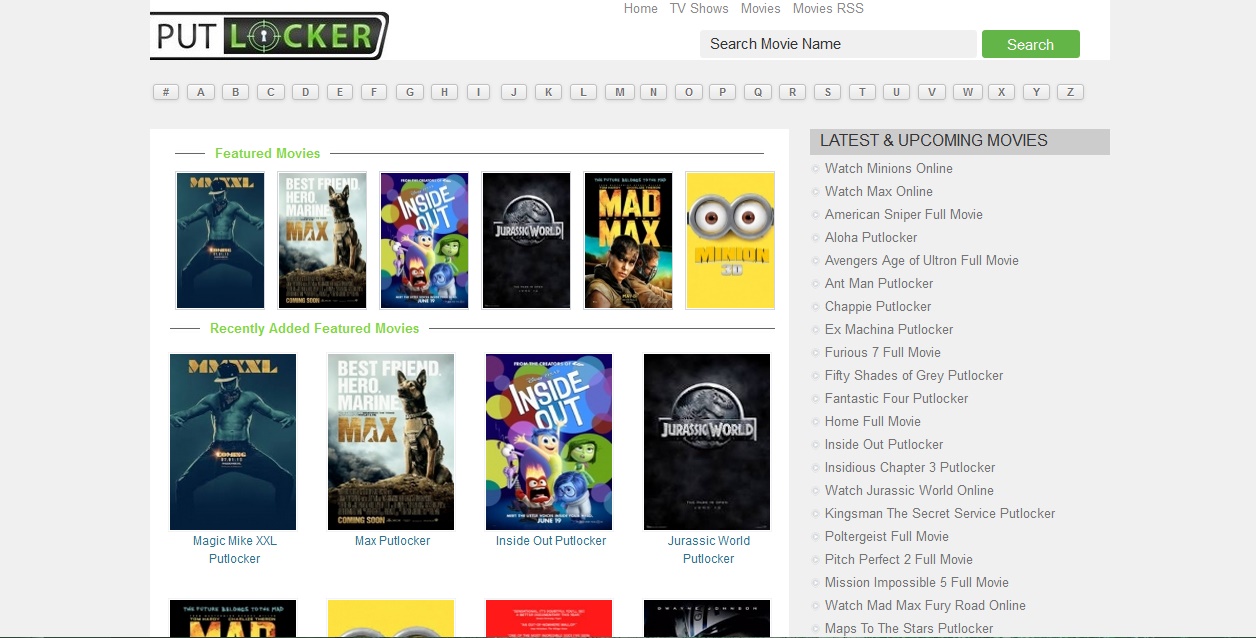Open the Watch Minions Online link
This screenshot has height=638, width=1256.
[x=888, y=169]
